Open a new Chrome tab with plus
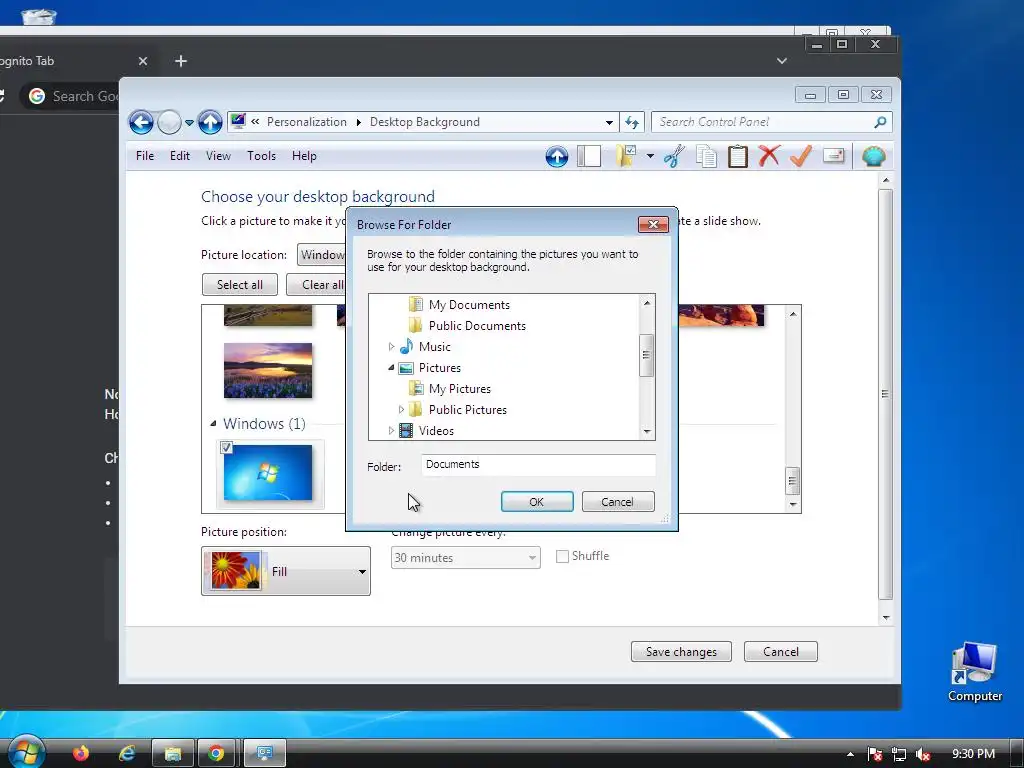This screenshot has width=1024, height=768. [x=181, y=61]
